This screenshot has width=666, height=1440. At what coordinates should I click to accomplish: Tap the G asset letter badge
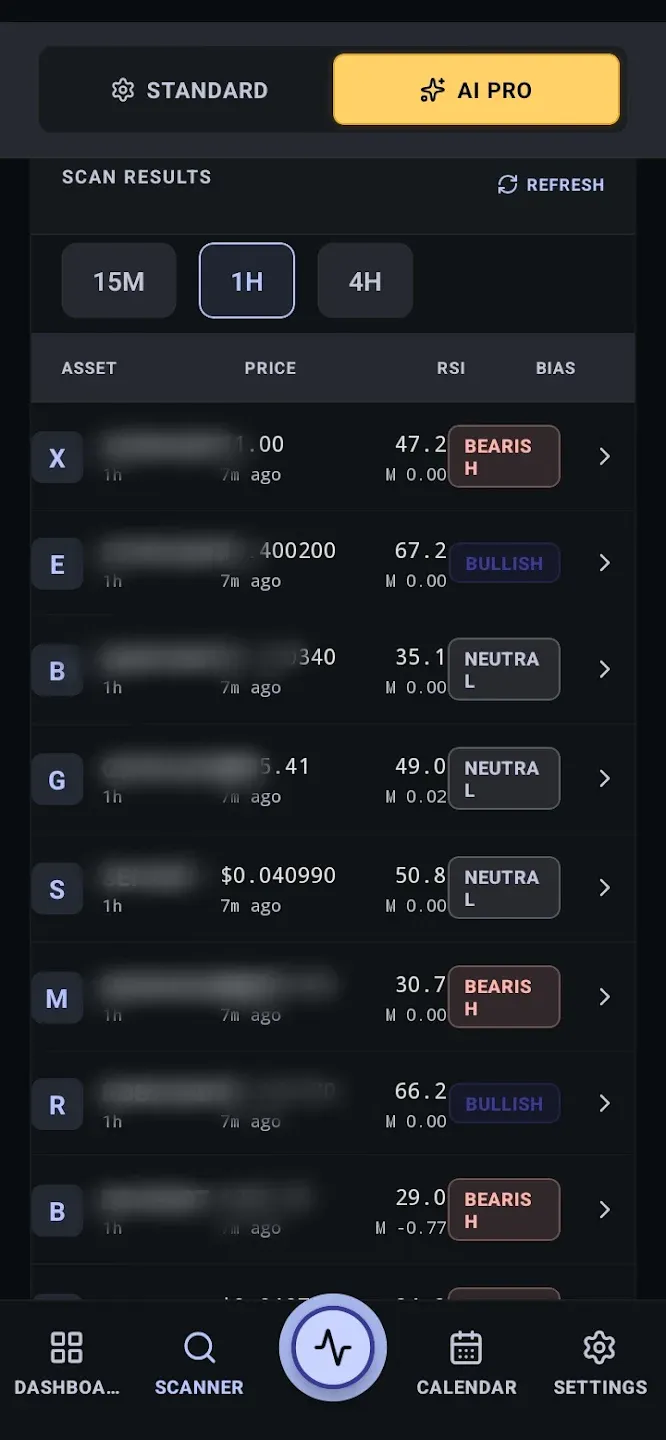pyautogui.click(x=57, y=780)
